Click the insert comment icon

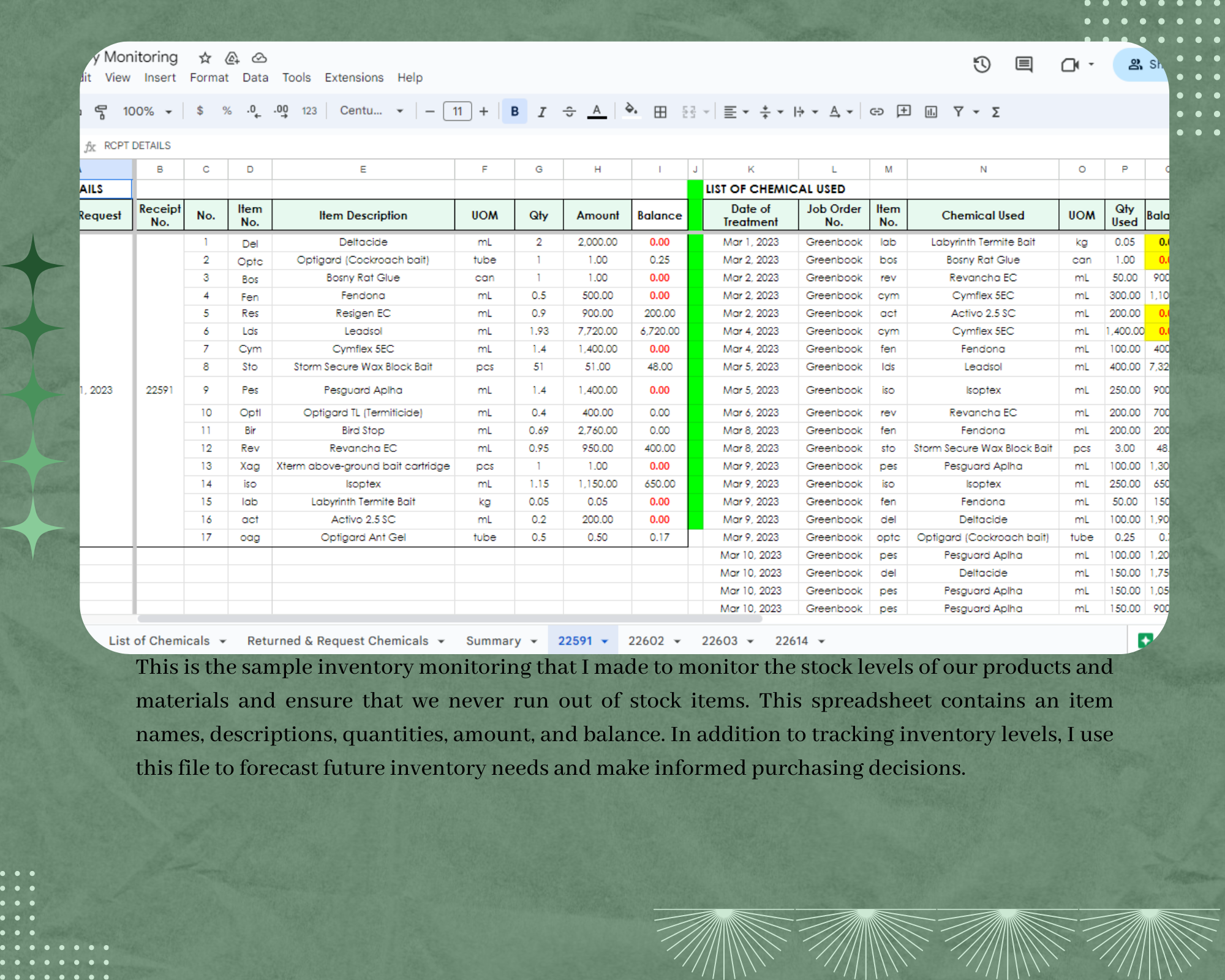click(903, 111)
